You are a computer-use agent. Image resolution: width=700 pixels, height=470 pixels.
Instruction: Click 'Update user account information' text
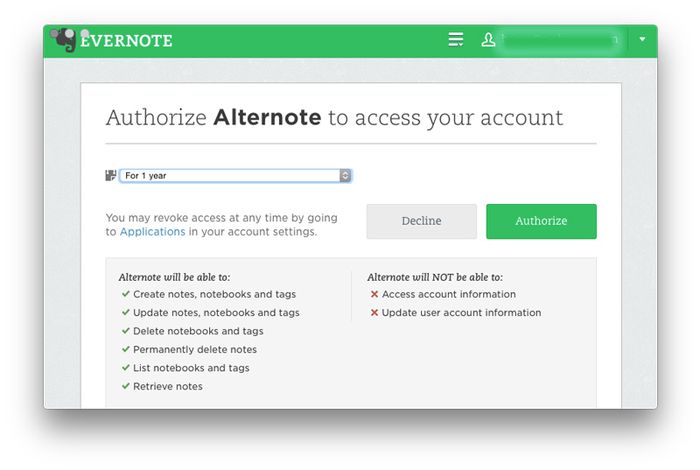[461, 312]
